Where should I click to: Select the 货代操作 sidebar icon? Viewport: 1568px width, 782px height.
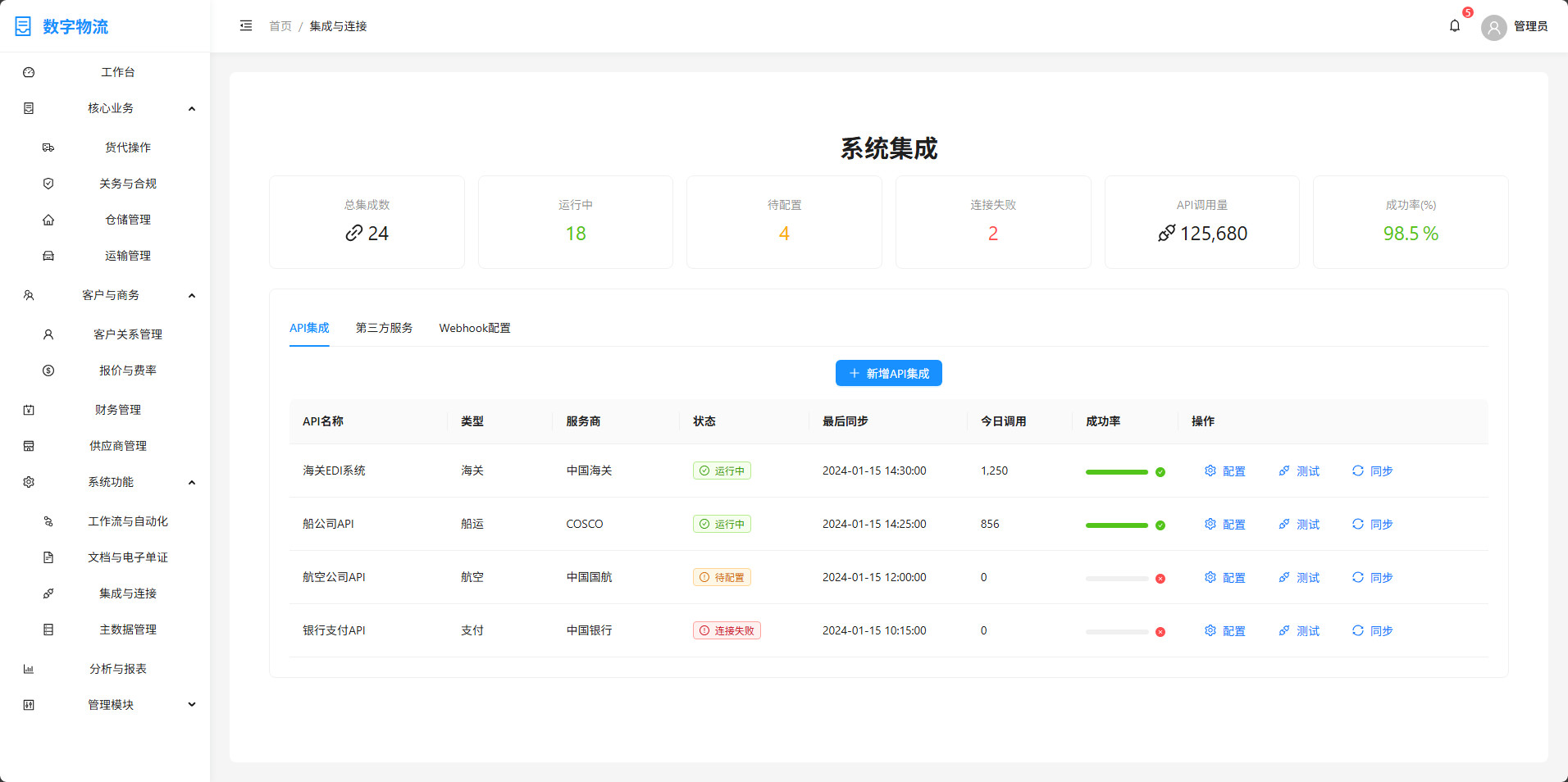[48, 147]
